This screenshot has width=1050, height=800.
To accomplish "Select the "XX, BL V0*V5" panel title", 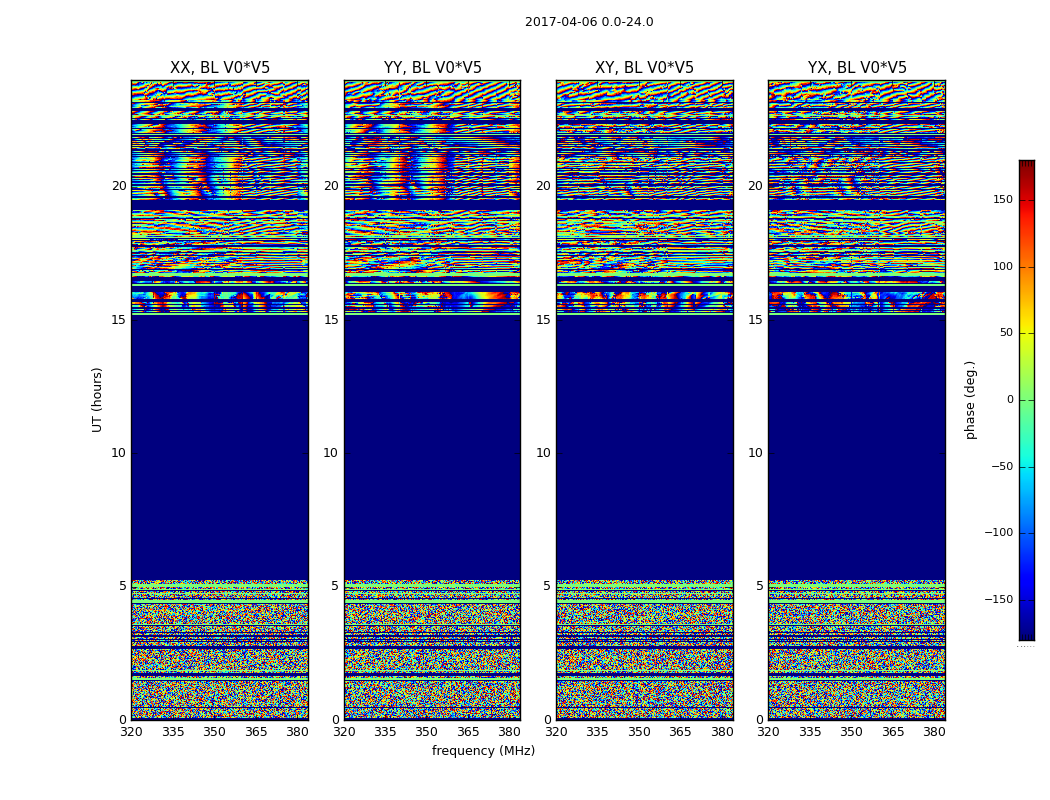I will [x=220, y=68].
